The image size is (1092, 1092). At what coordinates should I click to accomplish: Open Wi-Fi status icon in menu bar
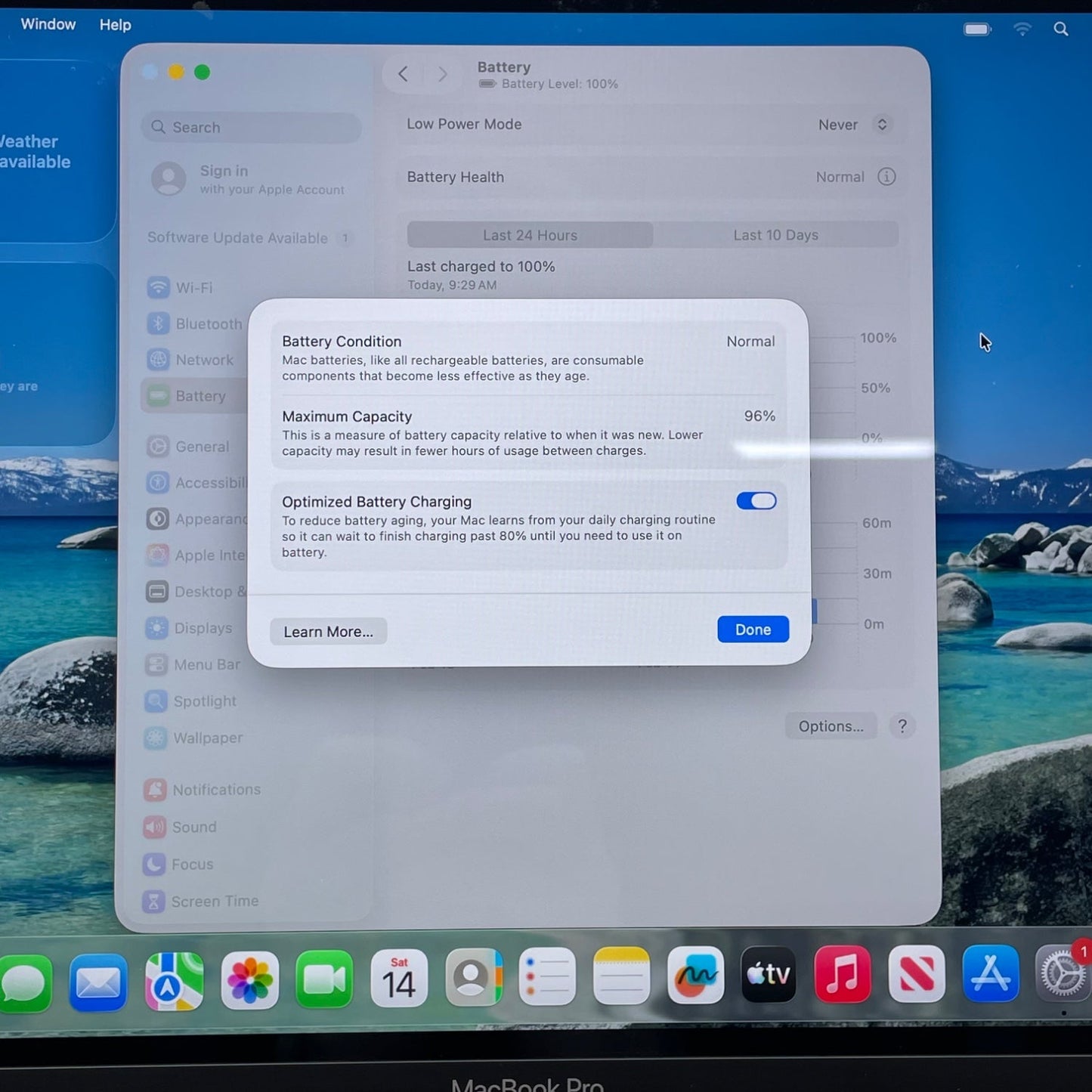click(1022, 29)
